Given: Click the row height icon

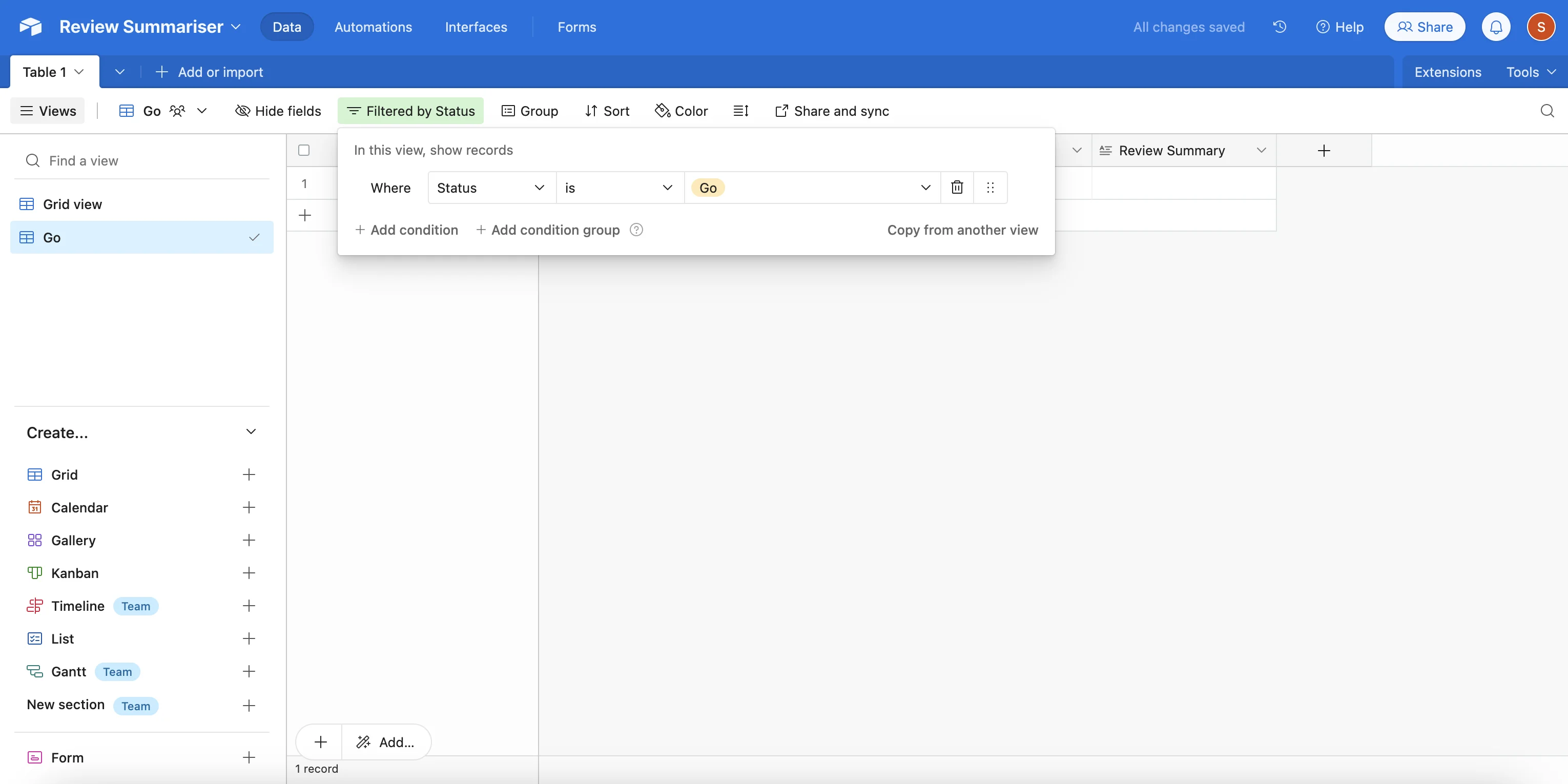Looking at the screenshot, I should (741, 111).
